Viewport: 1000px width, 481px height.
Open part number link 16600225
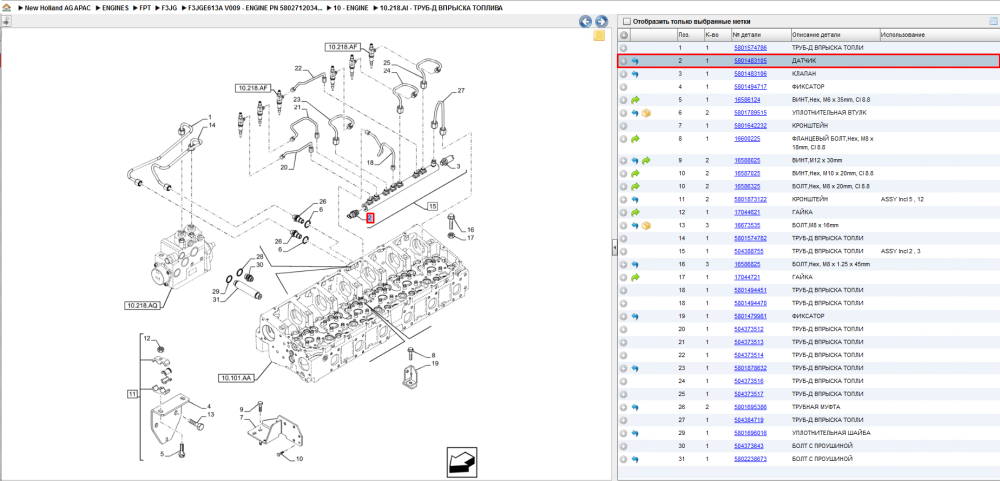click(747, 138)
